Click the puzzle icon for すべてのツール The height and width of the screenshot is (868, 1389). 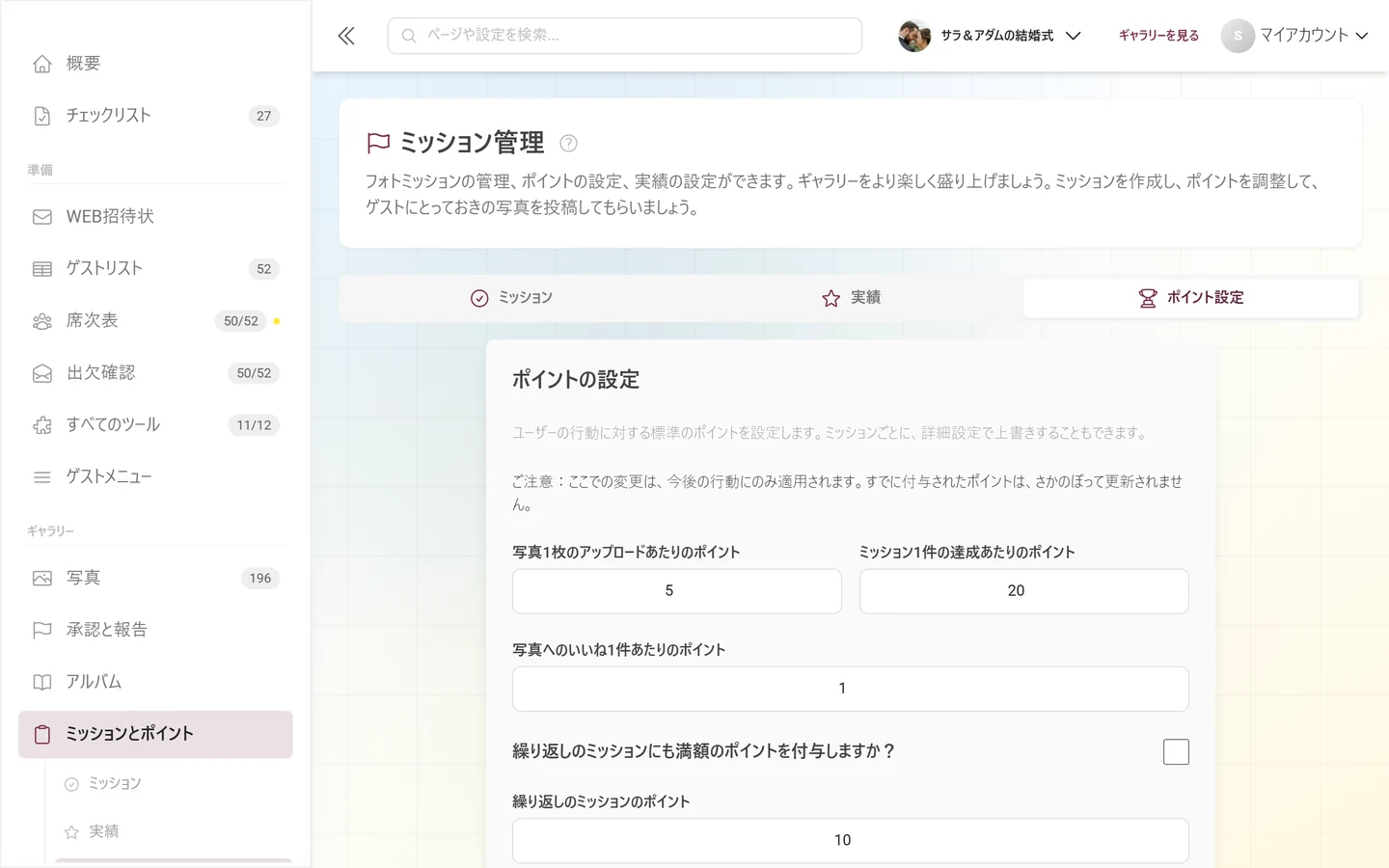click(42, 425)
